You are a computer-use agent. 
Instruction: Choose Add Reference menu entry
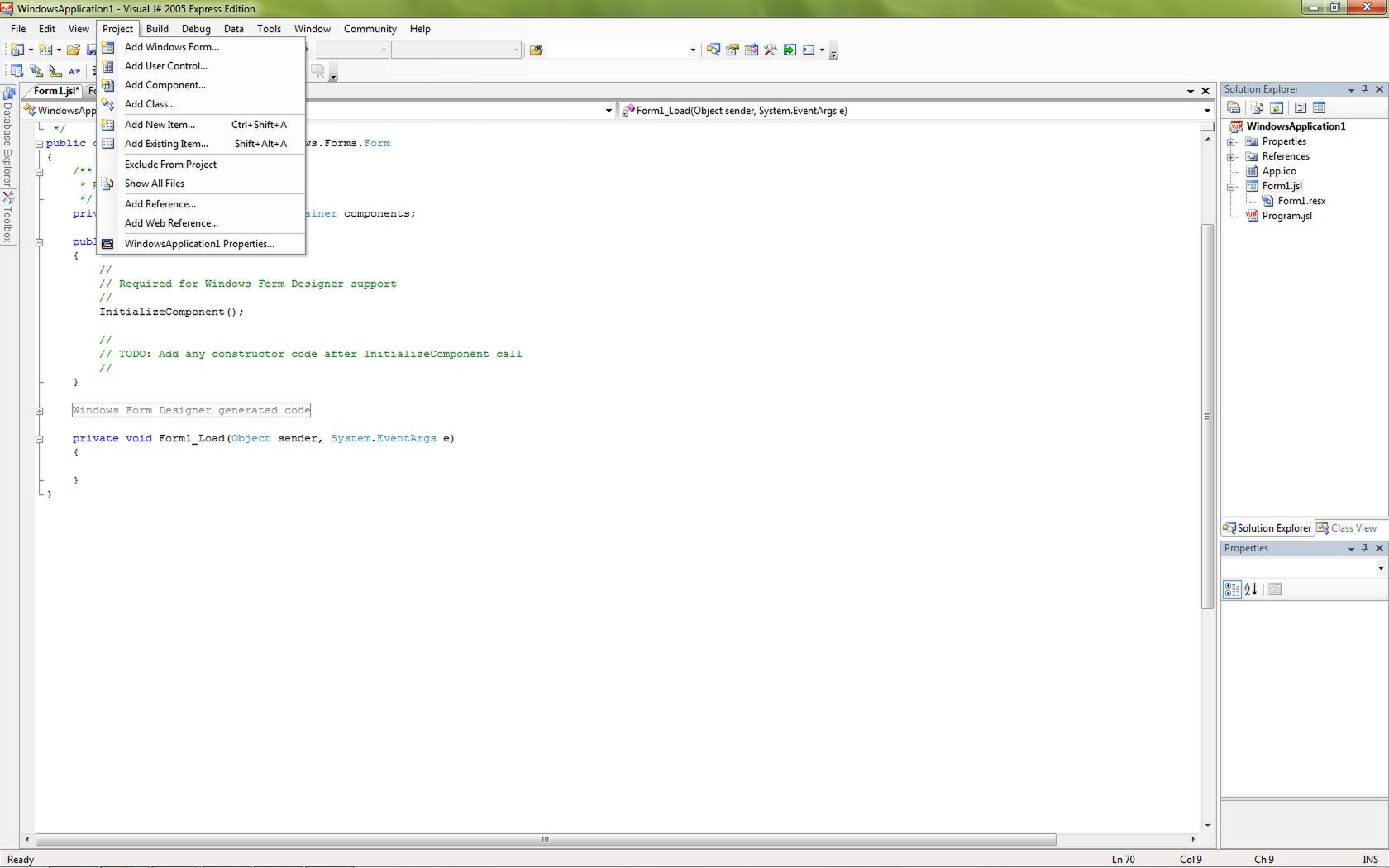(x=201, y=204)
